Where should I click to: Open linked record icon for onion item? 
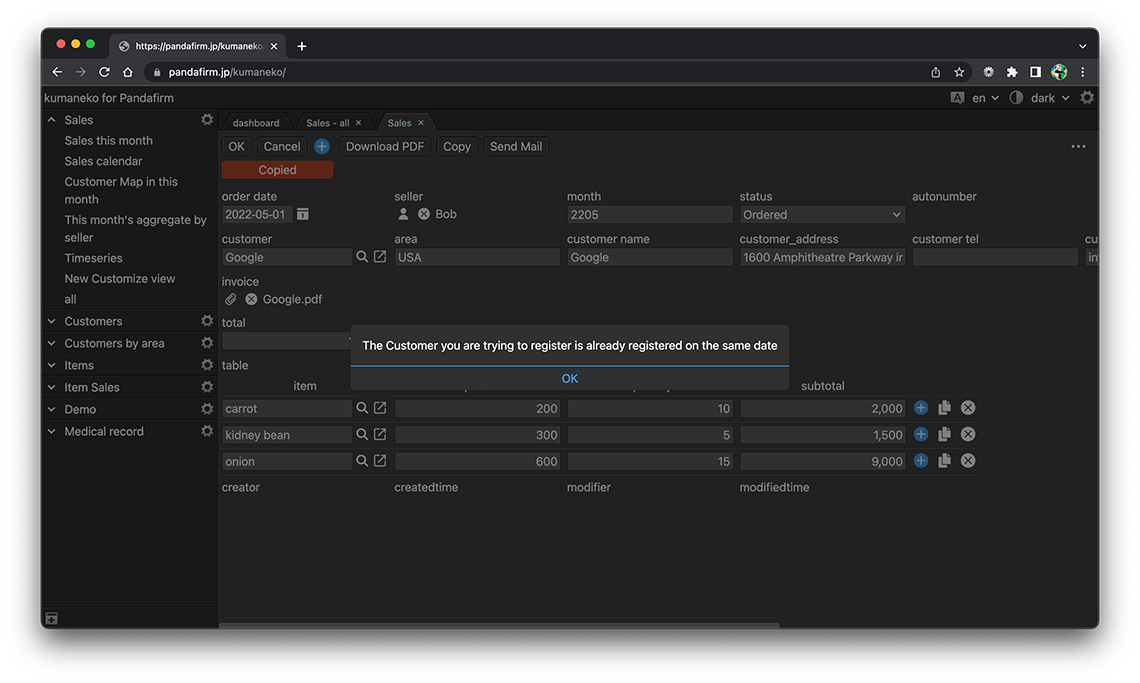click(x=380, y=461)
